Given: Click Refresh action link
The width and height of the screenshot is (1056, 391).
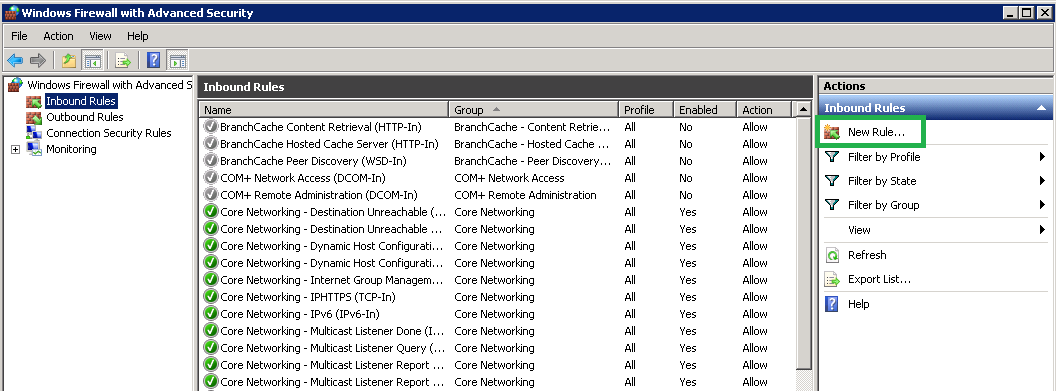Looking at the screenshot, I should pyautogui.click(x=867, y=255).
